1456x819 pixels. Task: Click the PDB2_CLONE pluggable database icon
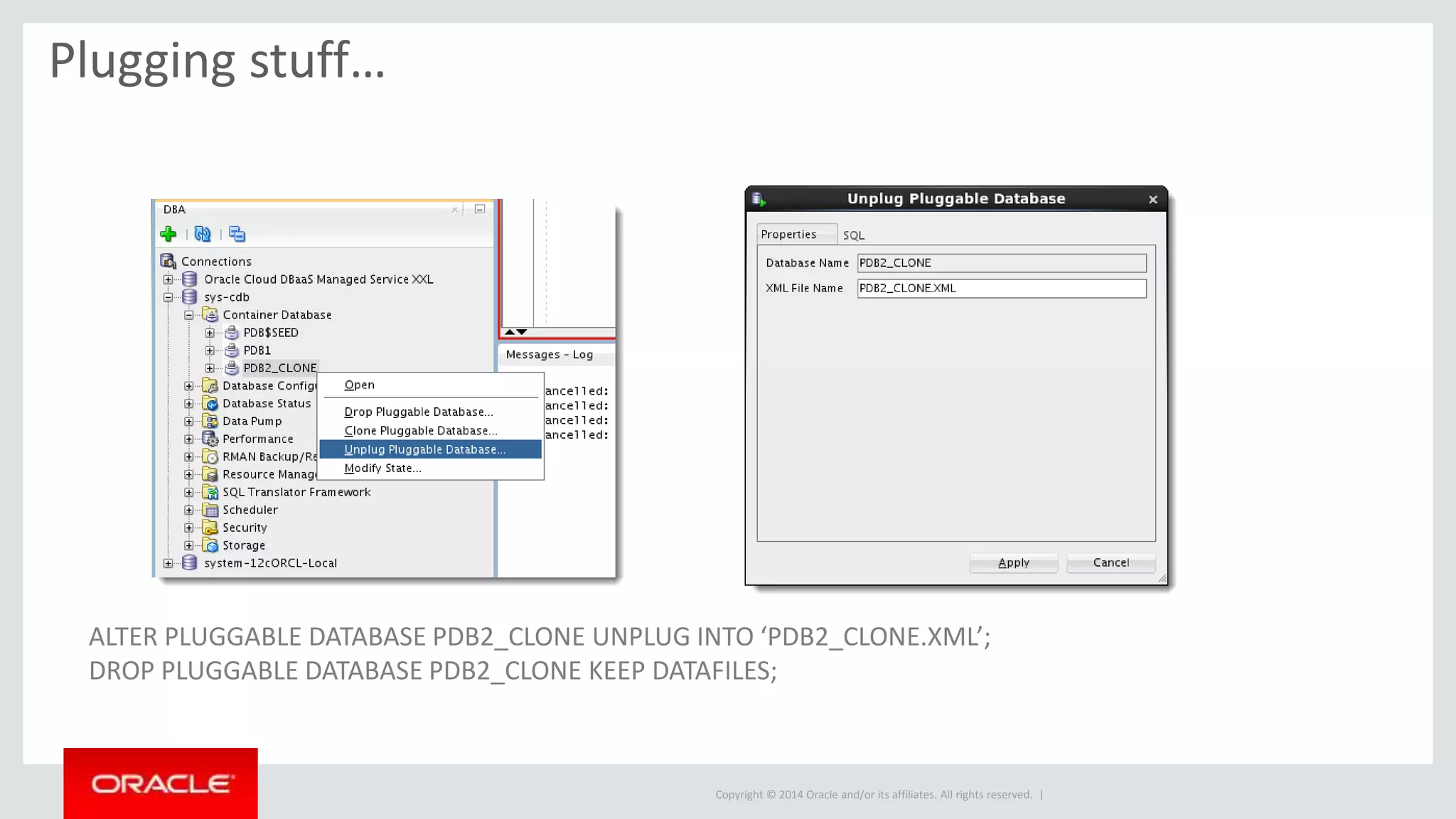(232, 368)
